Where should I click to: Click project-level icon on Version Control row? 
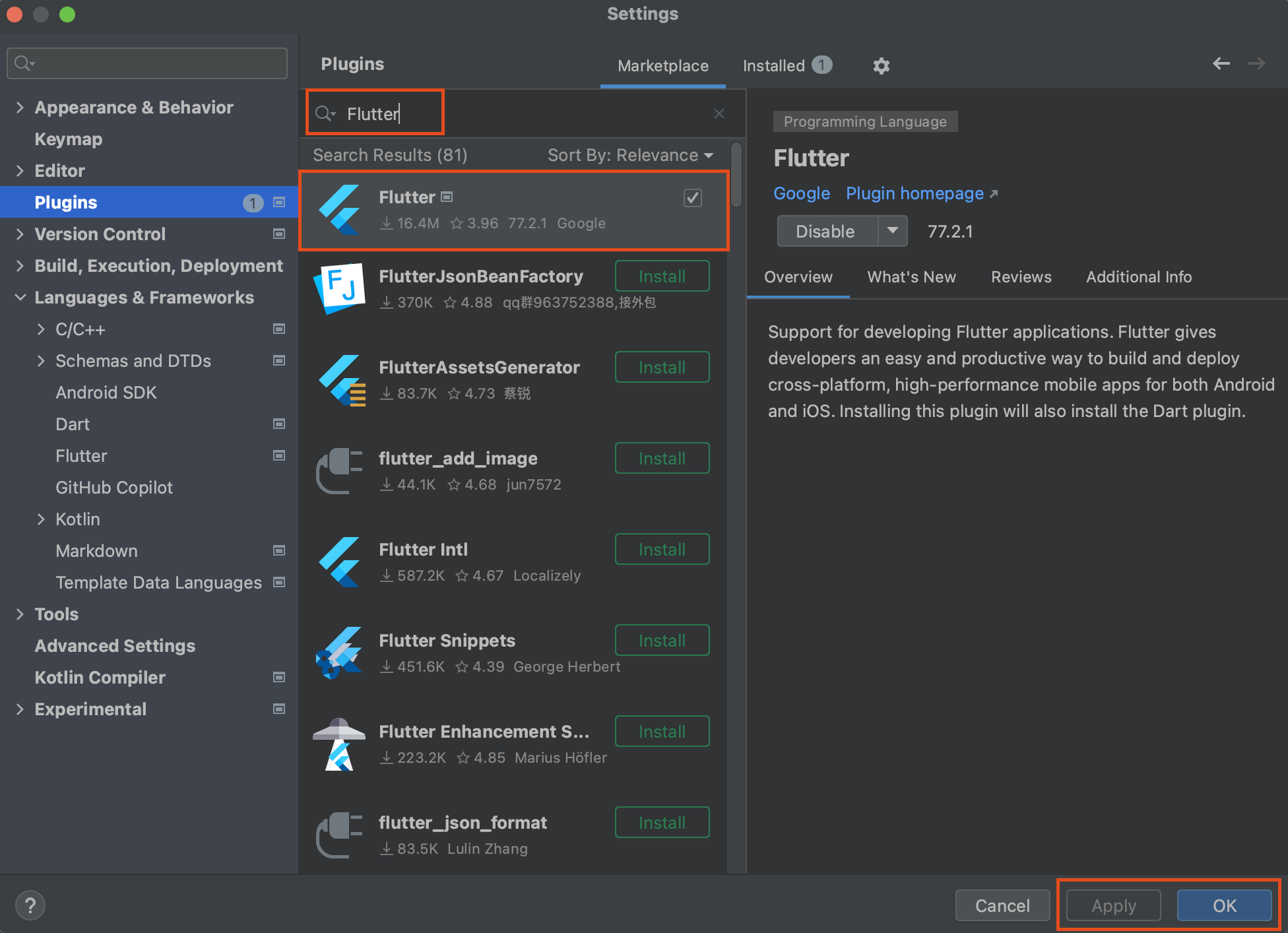coord(279,234)
